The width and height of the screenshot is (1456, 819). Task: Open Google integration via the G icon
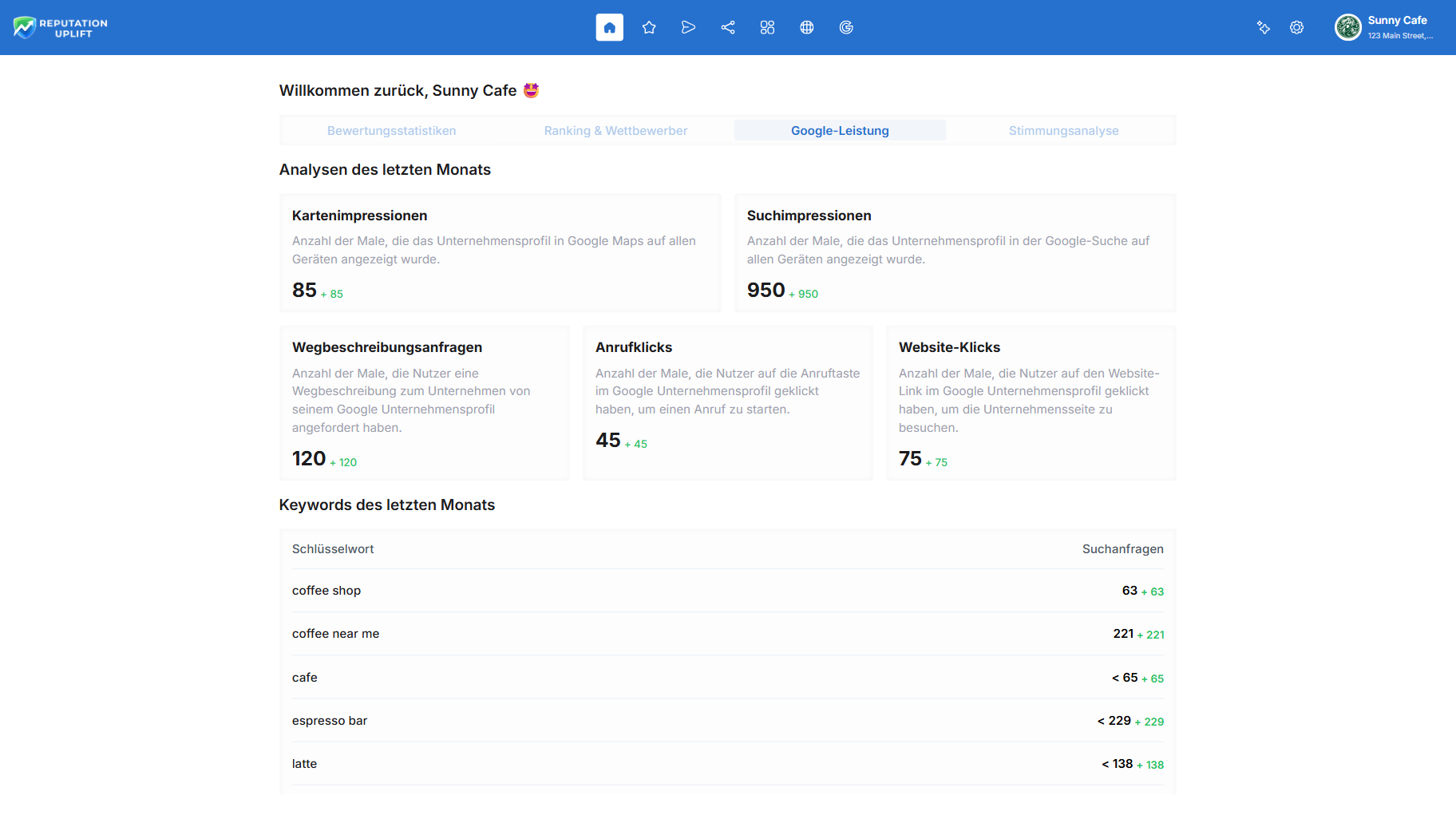(846, 27)
